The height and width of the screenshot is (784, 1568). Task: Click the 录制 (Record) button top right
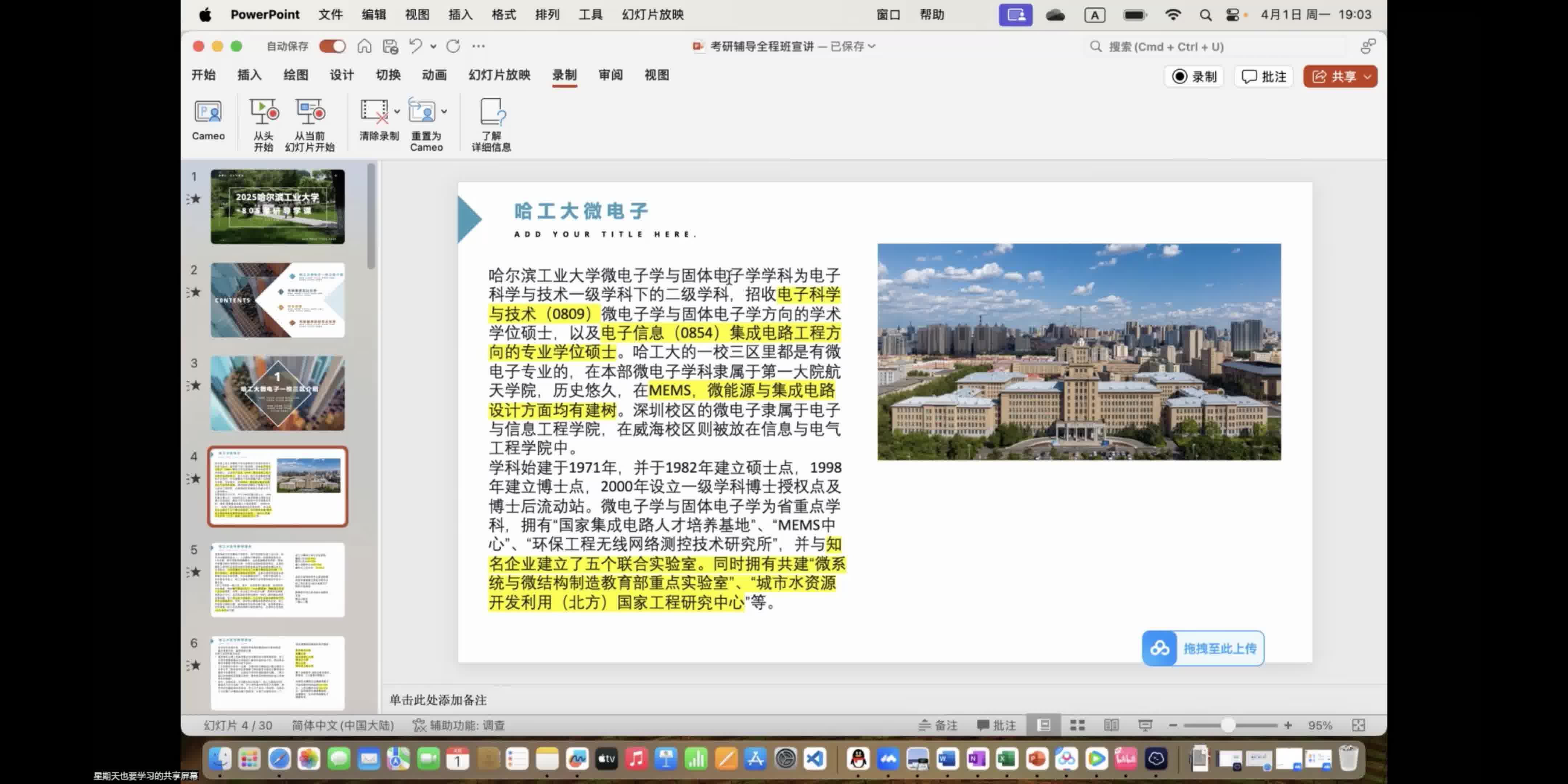[x=1194, y=77]
